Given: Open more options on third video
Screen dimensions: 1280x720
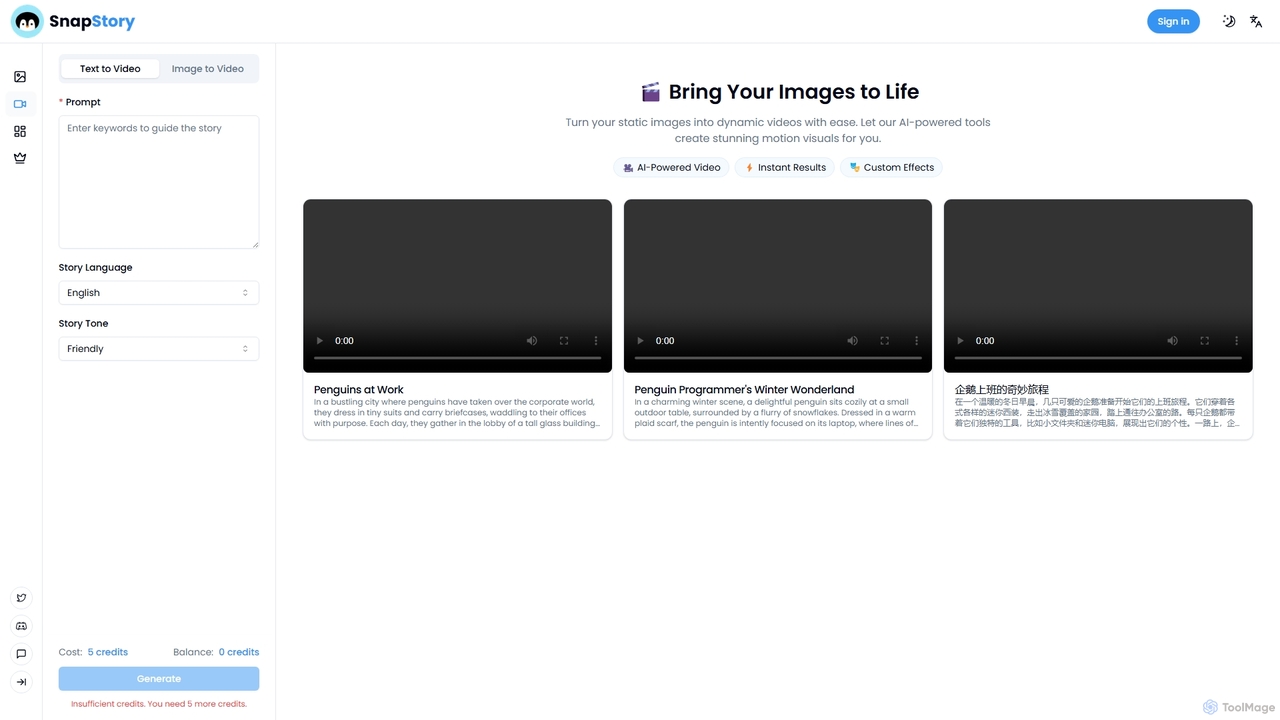Looking at the screenshot, I should [1236, 341].
